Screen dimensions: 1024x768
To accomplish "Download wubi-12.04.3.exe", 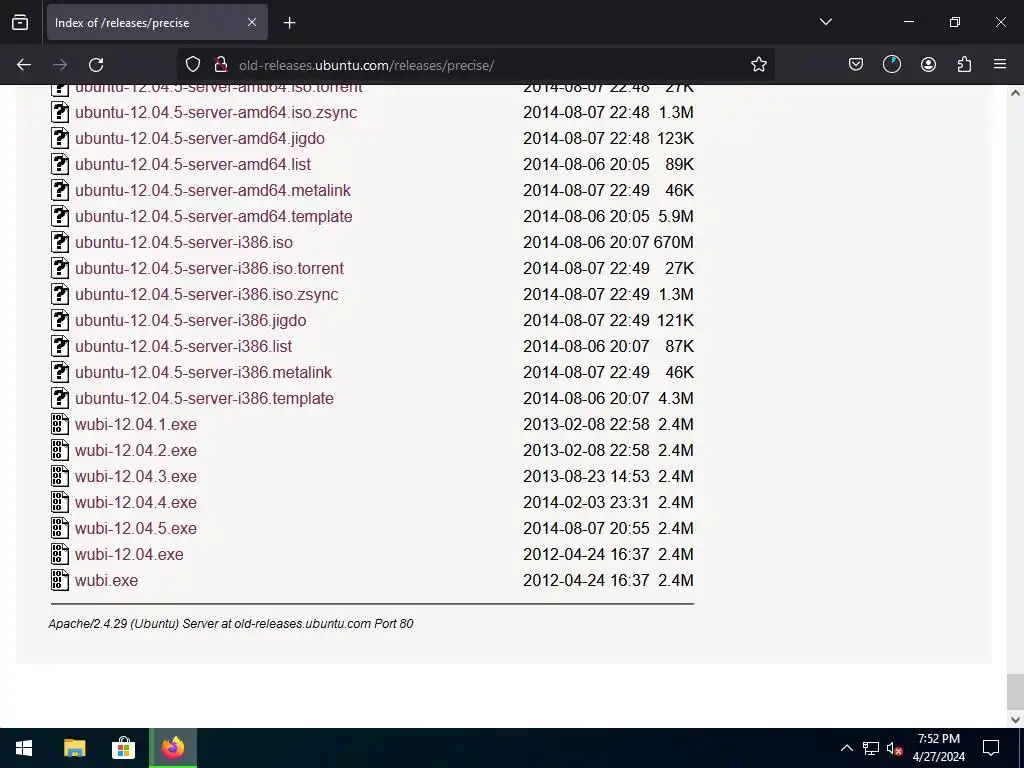I will click(x=135, y=477).
